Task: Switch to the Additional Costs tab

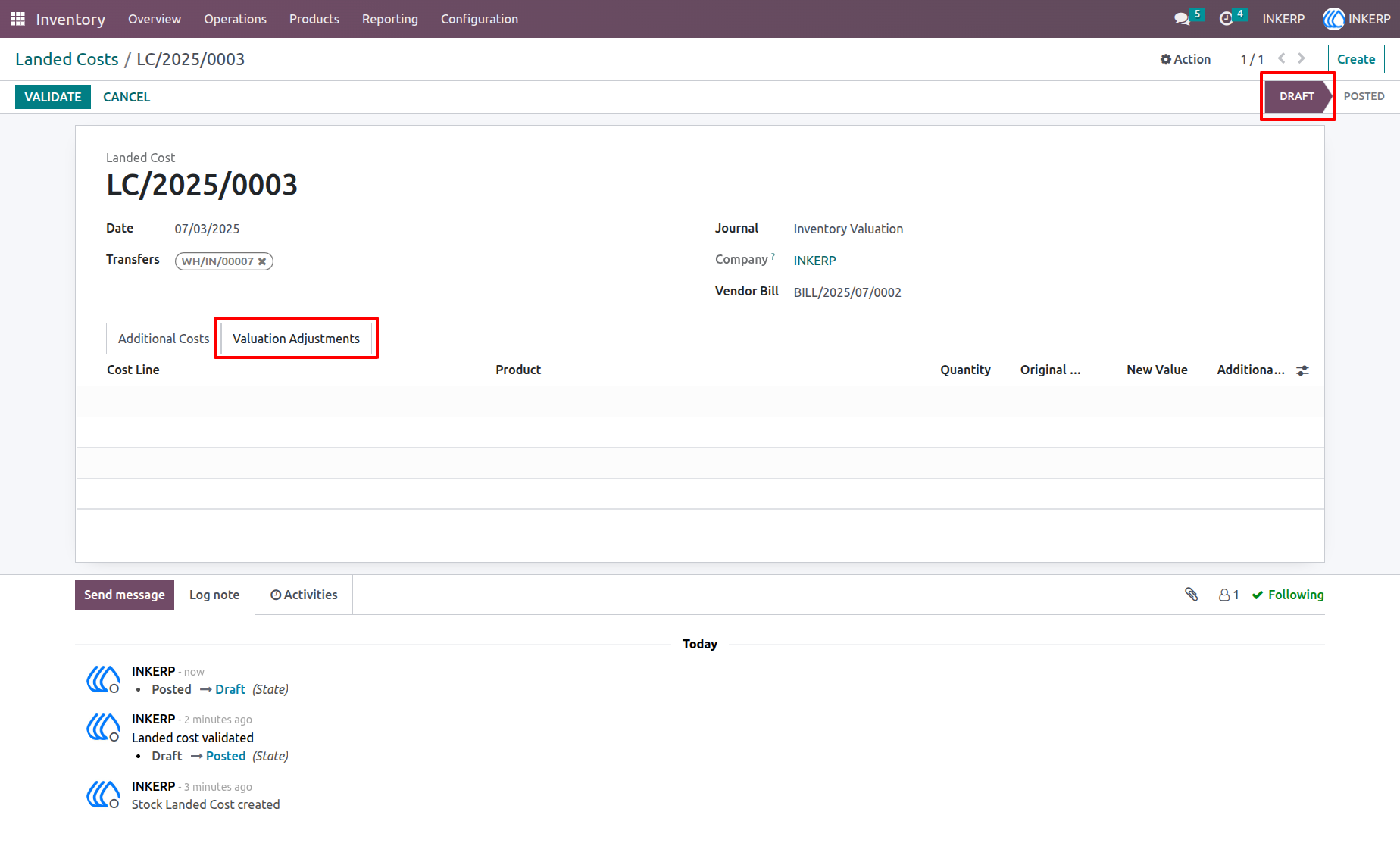Action: [164, 339]
